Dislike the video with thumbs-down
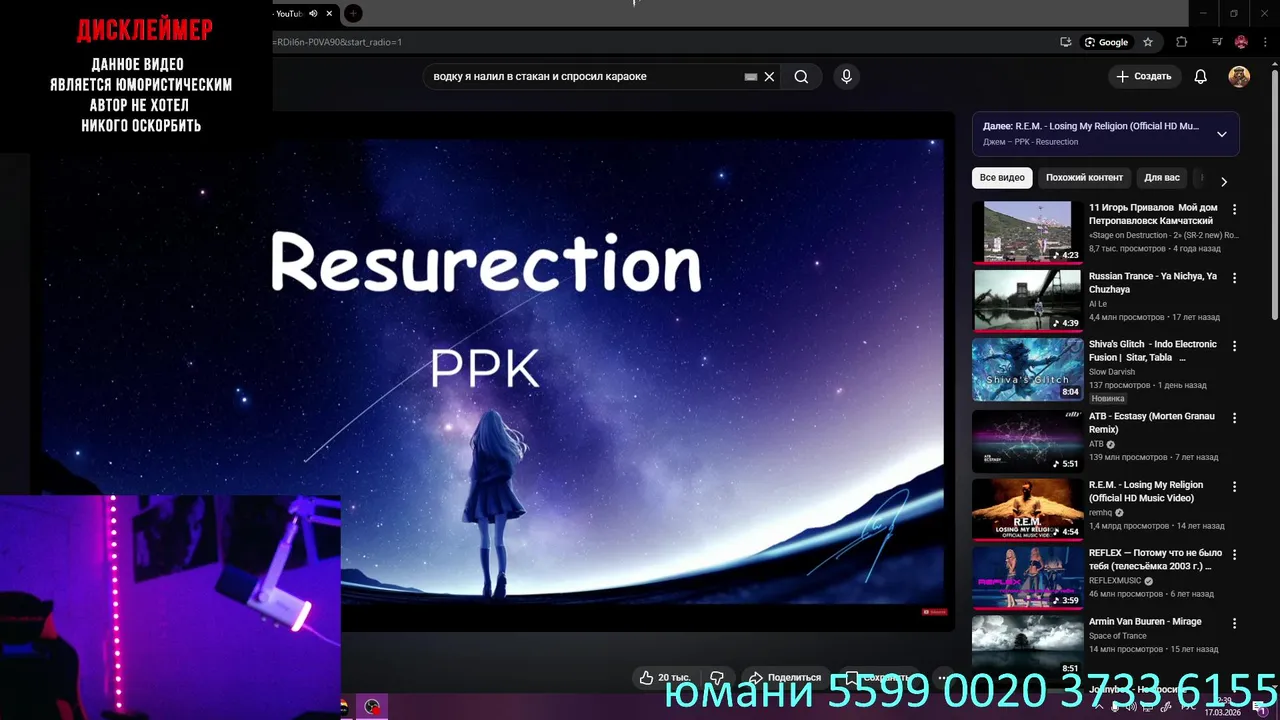The height and width of the screenshot is (720, 1280). 717,677
